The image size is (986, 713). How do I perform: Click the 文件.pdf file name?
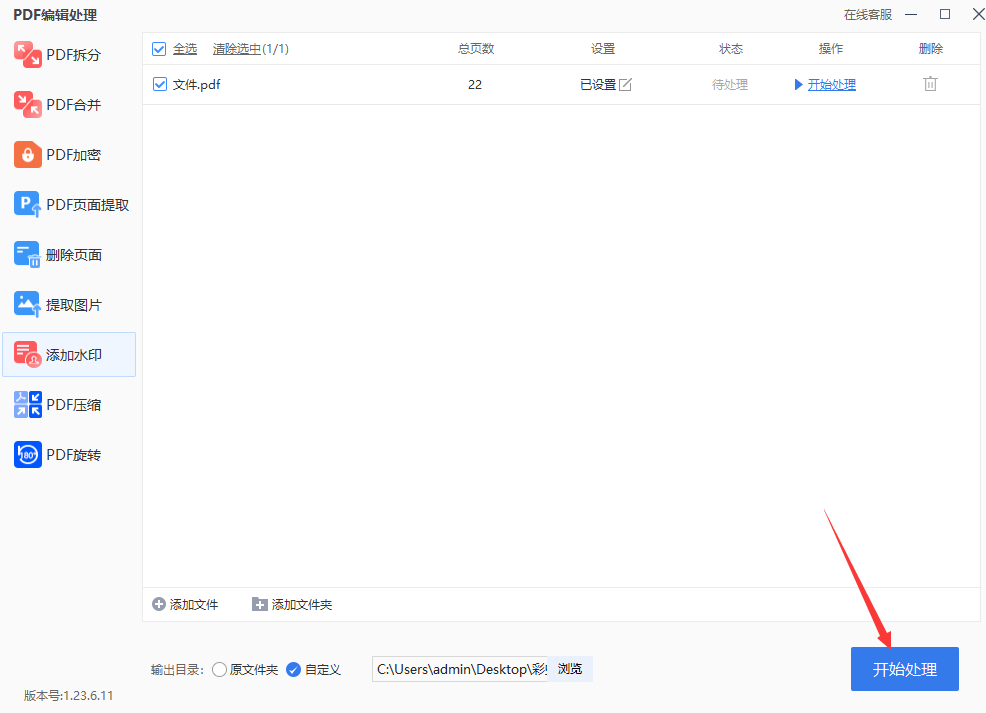coord(196,84)
